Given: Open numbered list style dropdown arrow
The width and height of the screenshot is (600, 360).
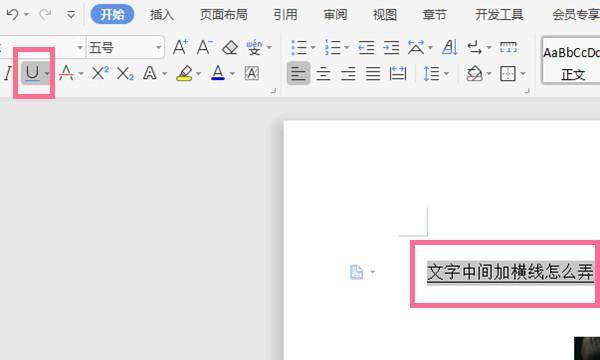Looking at the screenshot, I should (x=347, y=48).
